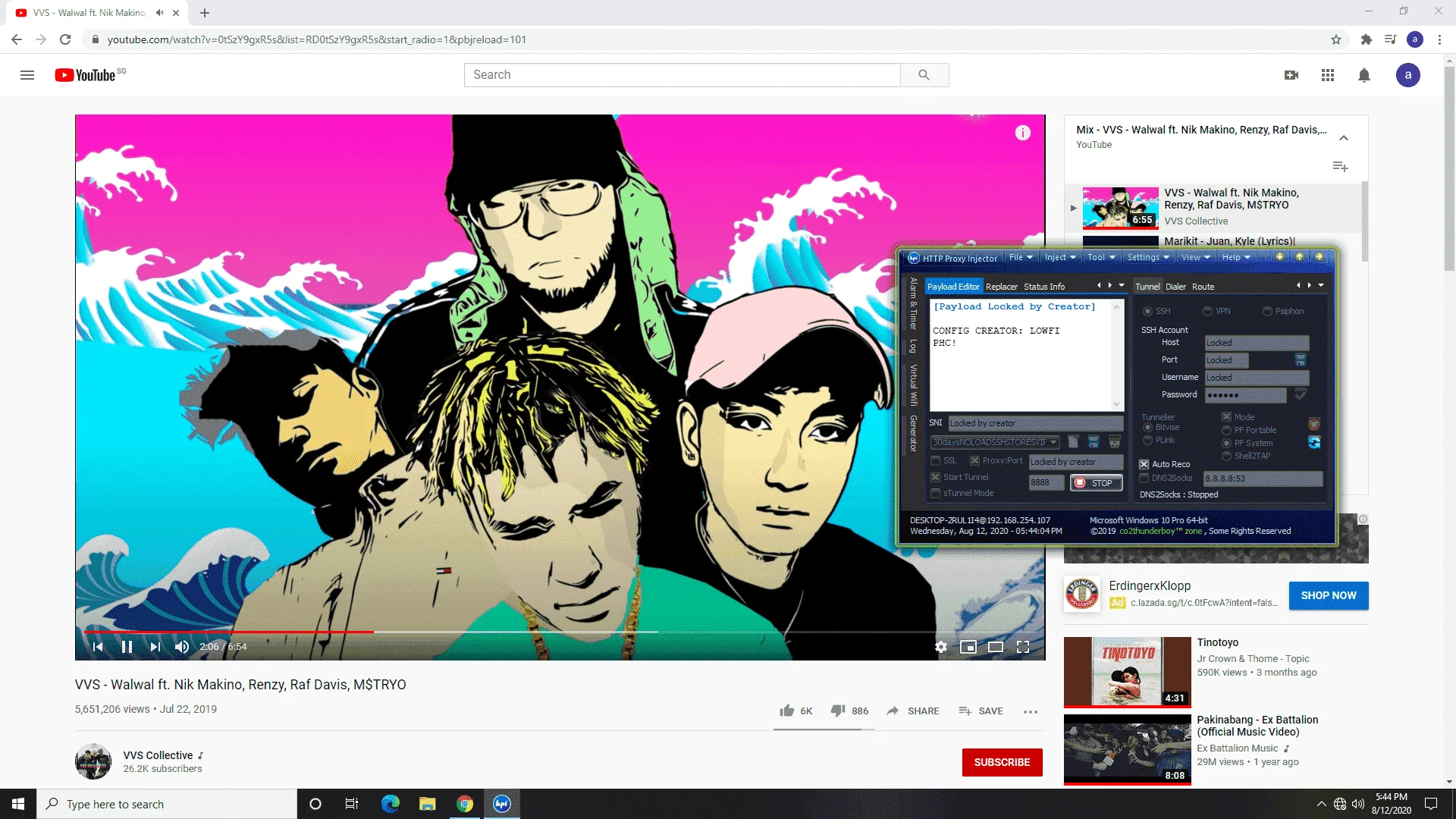
Task: Activate miniplayer mode in YouTube player
Action: [968, 647]
